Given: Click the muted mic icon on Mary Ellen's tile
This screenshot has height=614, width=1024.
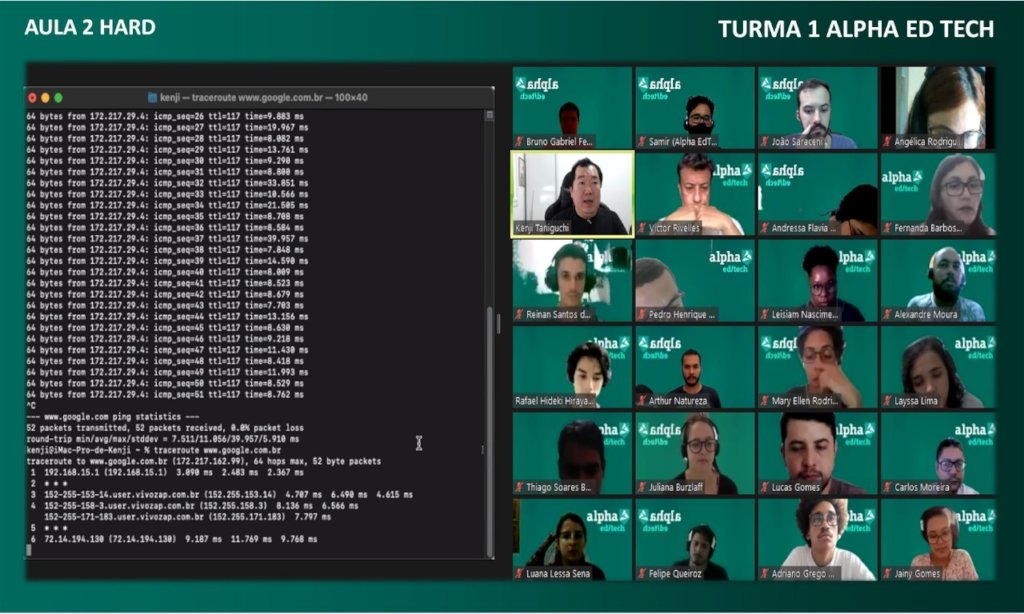Looking at the screenshot, I should point(765,399).
